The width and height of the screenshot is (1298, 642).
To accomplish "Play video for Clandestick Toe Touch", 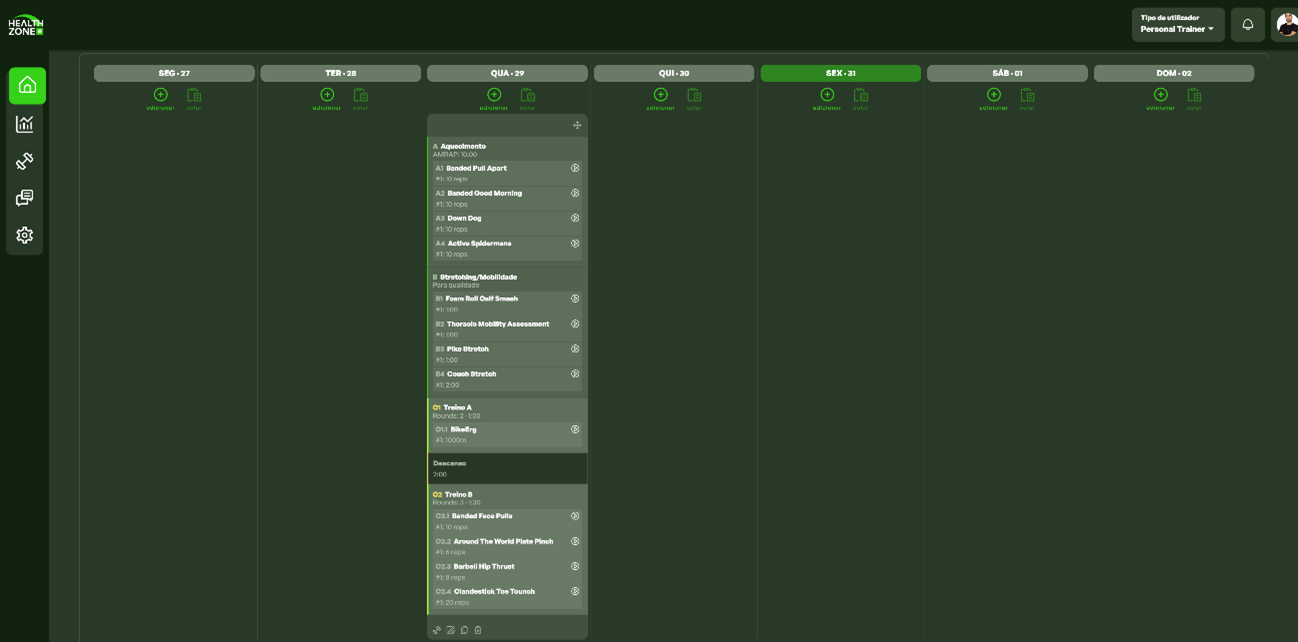I will click(x=575, y=591).
